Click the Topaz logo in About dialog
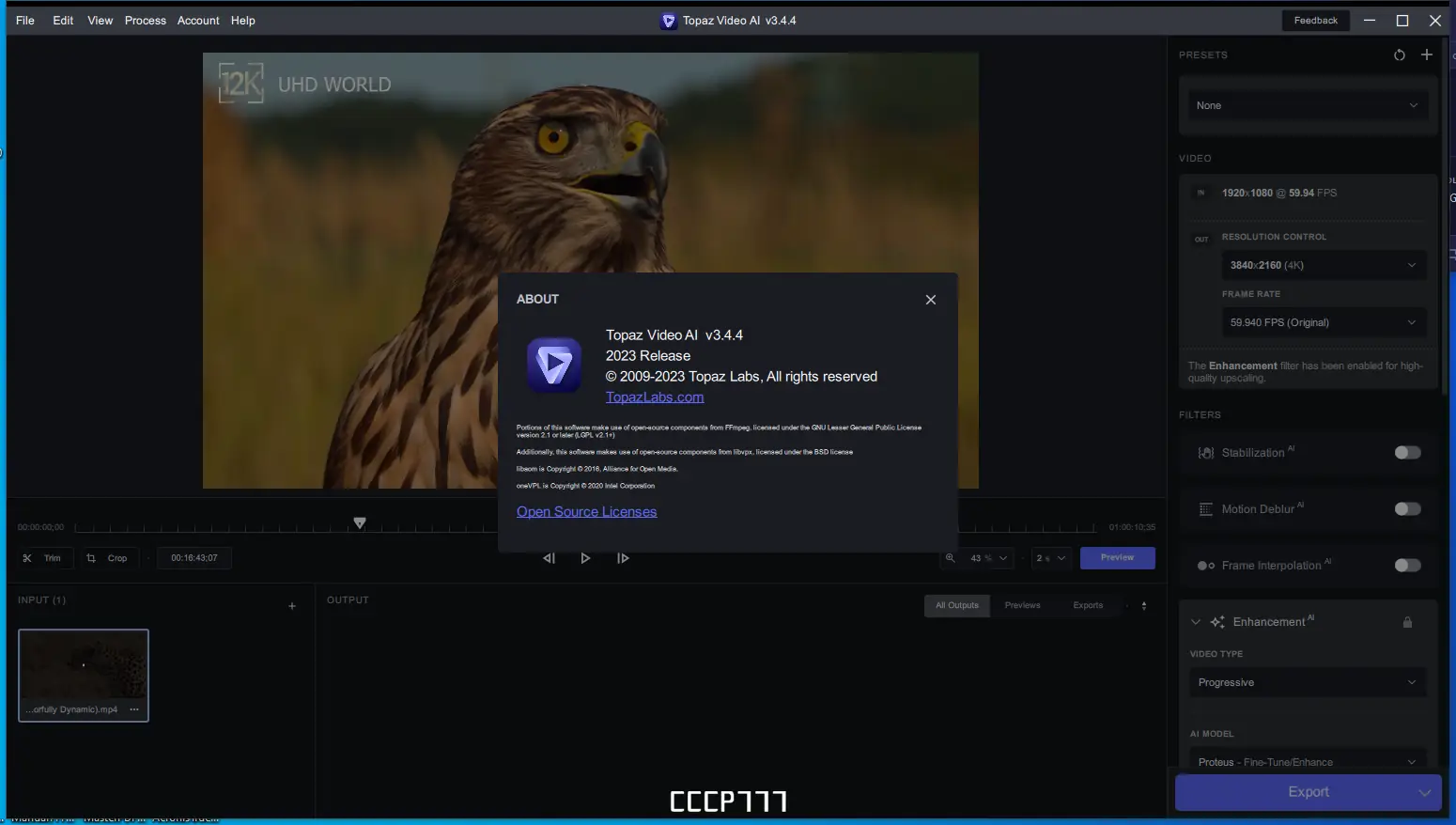 (x=554, y=365)
